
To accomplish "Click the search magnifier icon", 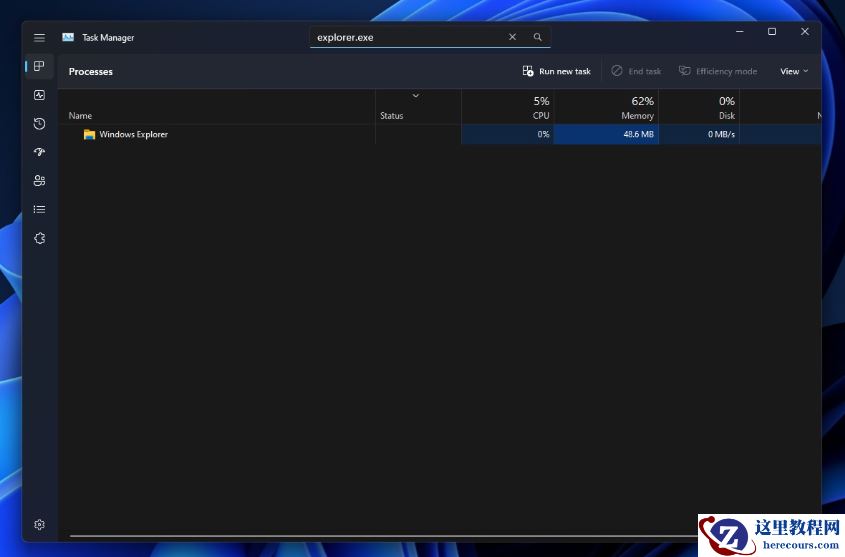I will coord(537,37).
